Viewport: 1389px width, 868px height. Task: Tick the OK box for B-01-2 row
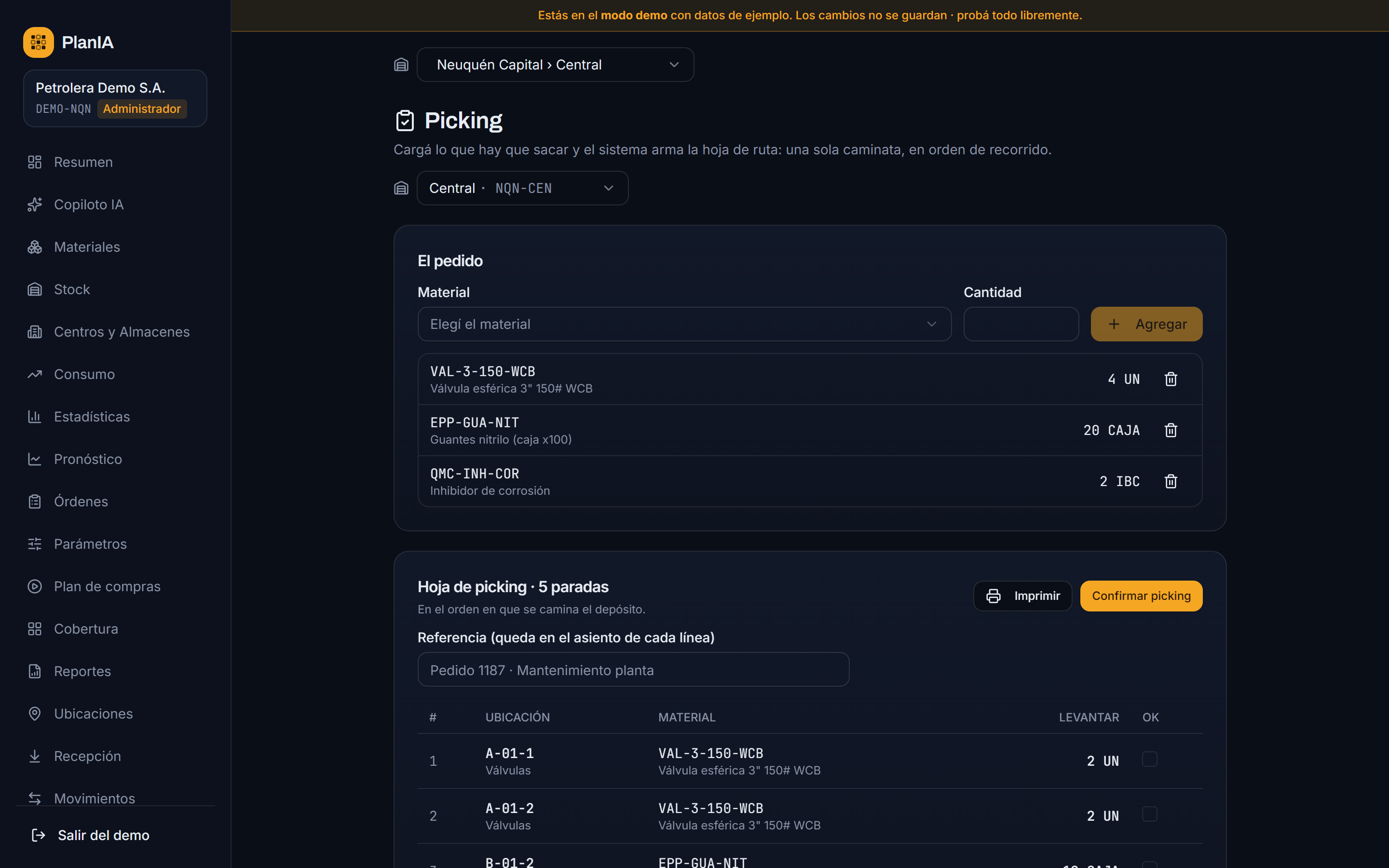pyautogui.click(x=1150, y=865)
